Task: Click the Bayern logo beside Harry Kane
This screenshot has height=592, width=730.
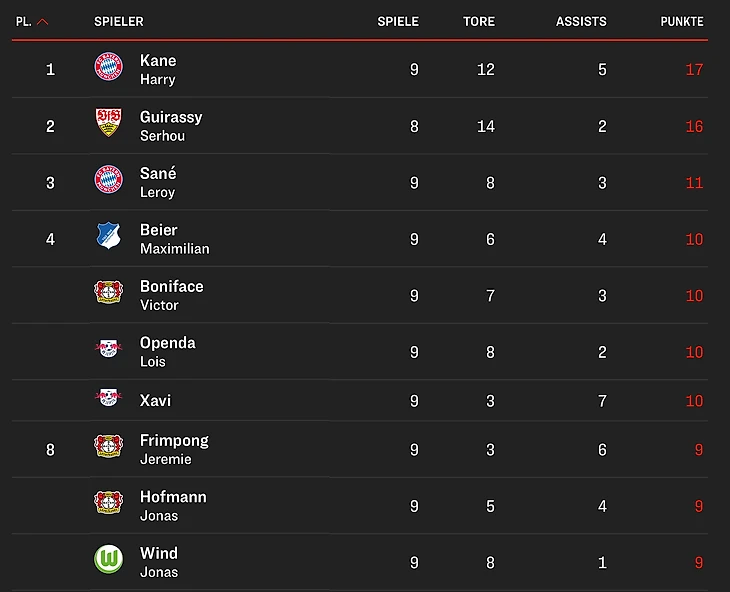Action: 108,67
